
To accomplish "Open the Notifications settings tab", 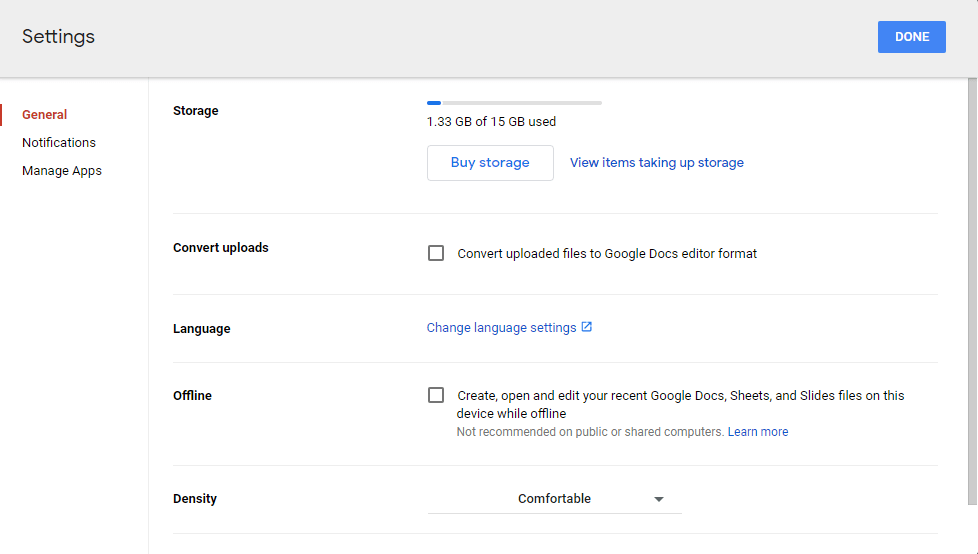I will [59, 143].
